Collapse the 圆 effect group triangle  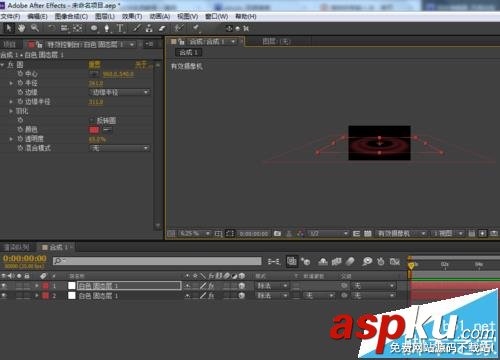coord(3,65)
